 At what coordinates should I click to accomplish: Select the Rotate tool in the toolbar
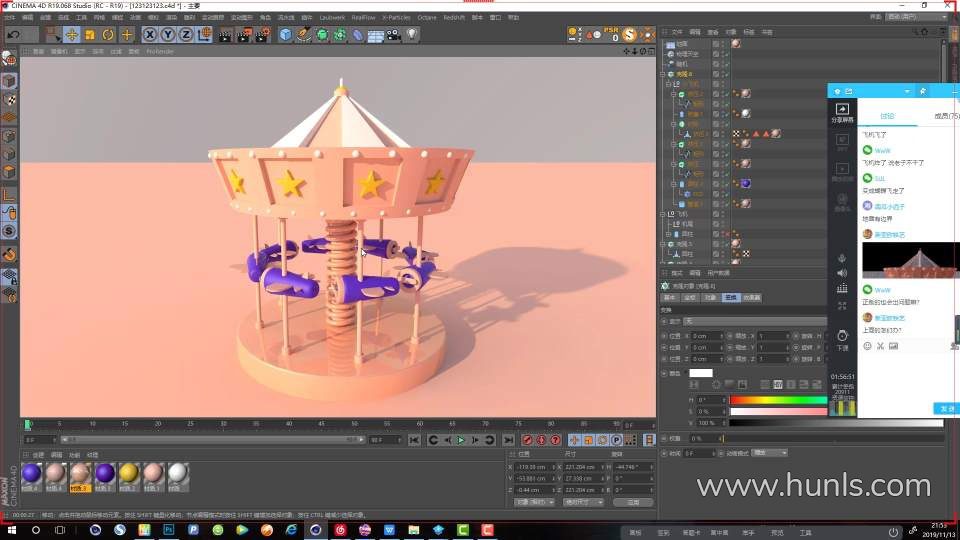click(108, 35)
